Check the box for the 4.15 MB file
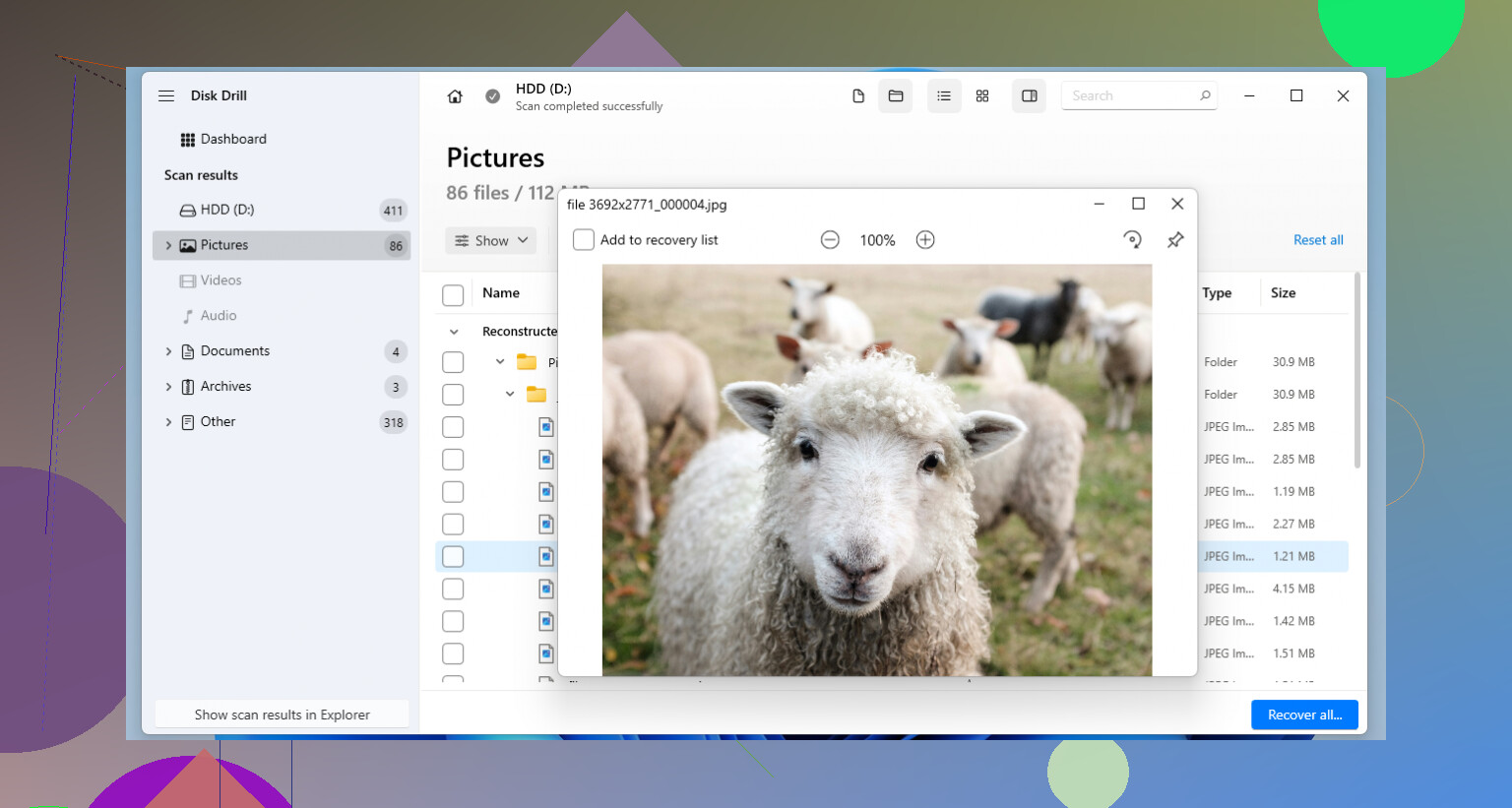 [x=453, y=590]
